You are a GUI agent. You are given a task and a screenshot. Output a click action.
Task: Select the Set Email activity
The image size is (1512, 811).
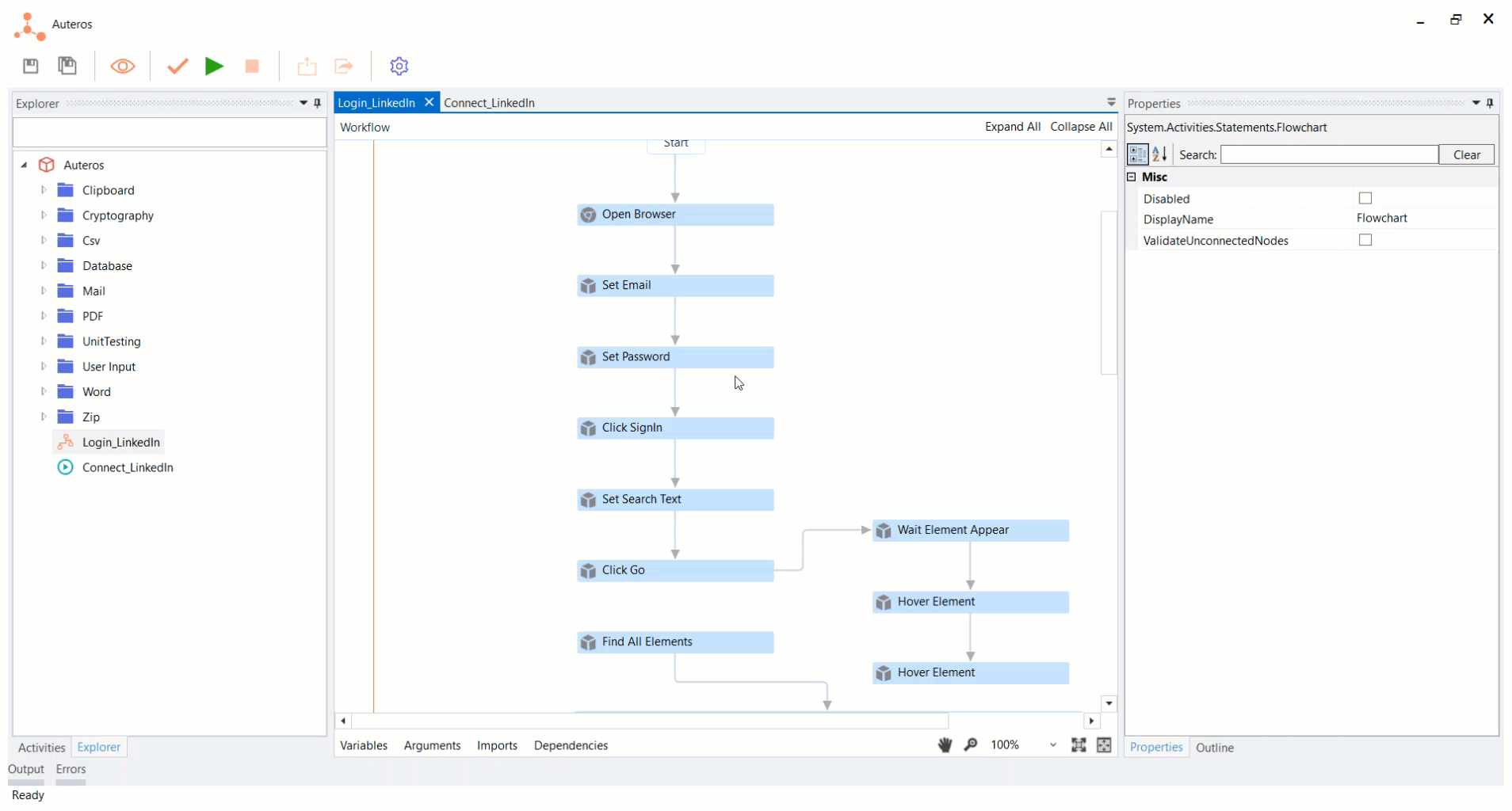(675, 286)
